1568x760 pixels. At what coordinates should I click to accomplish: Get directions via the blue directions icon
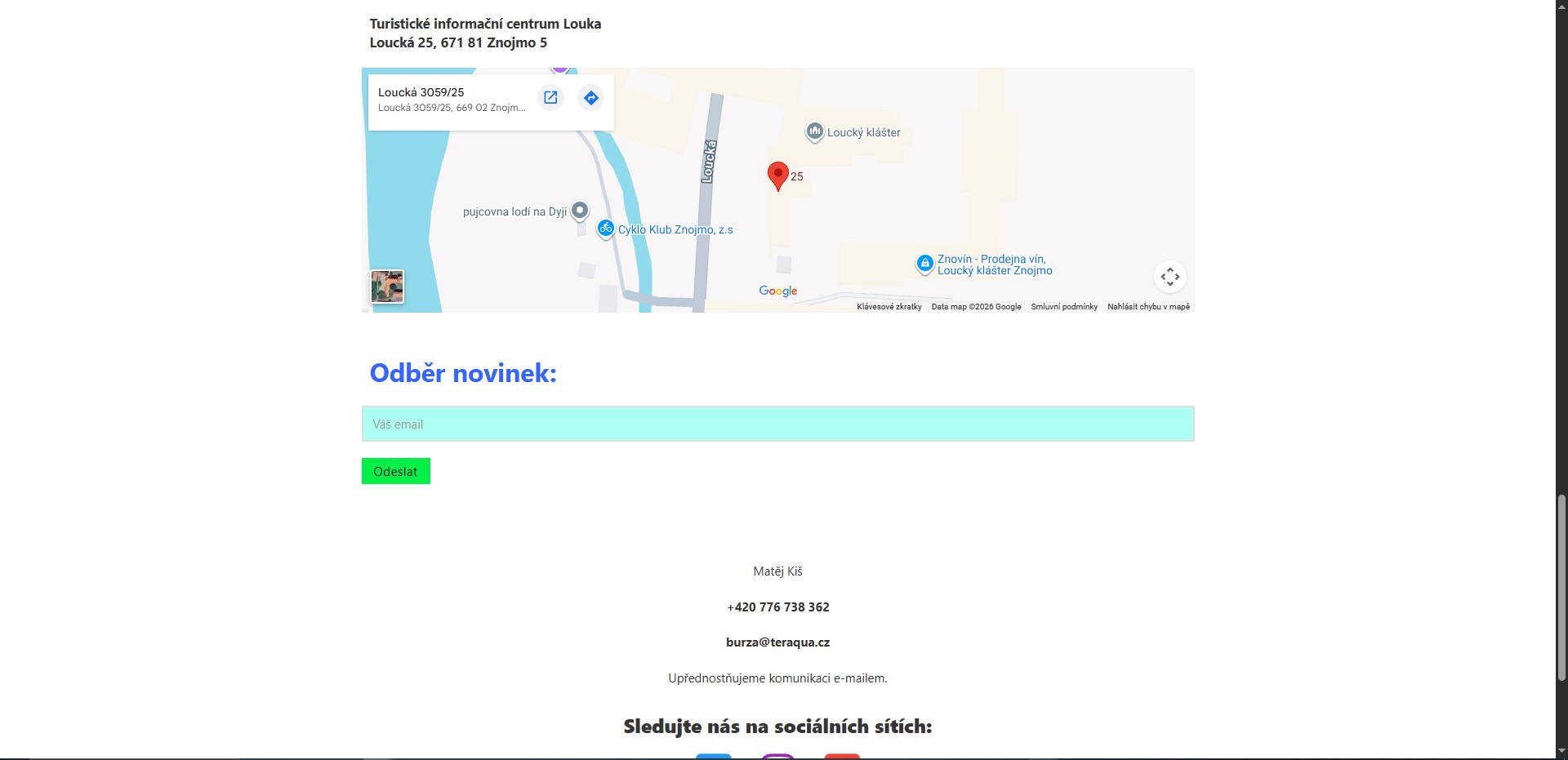pos(591,97)
